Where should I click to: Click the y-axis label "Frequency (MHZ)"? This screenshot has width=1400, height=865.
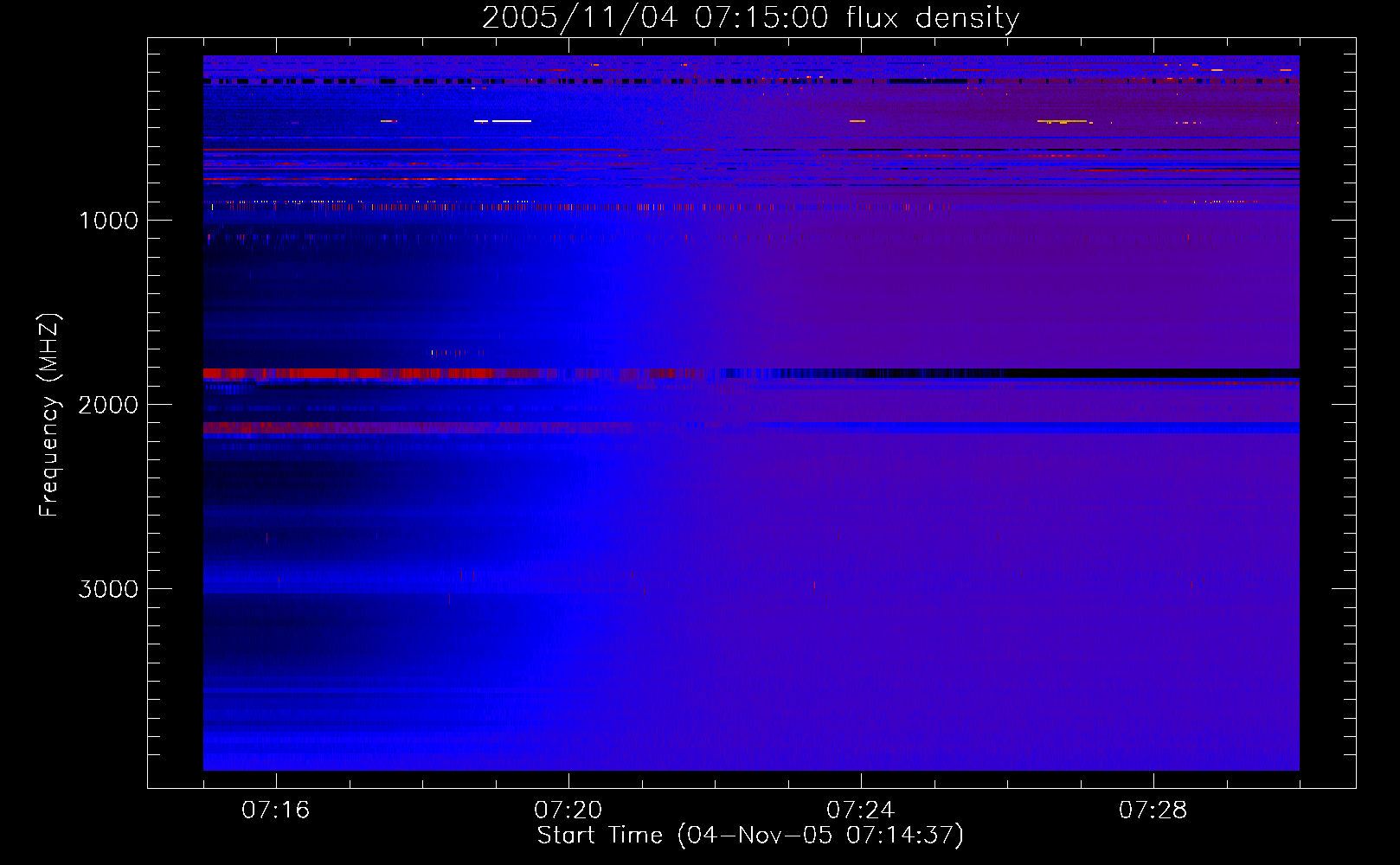tap(49, 415)
